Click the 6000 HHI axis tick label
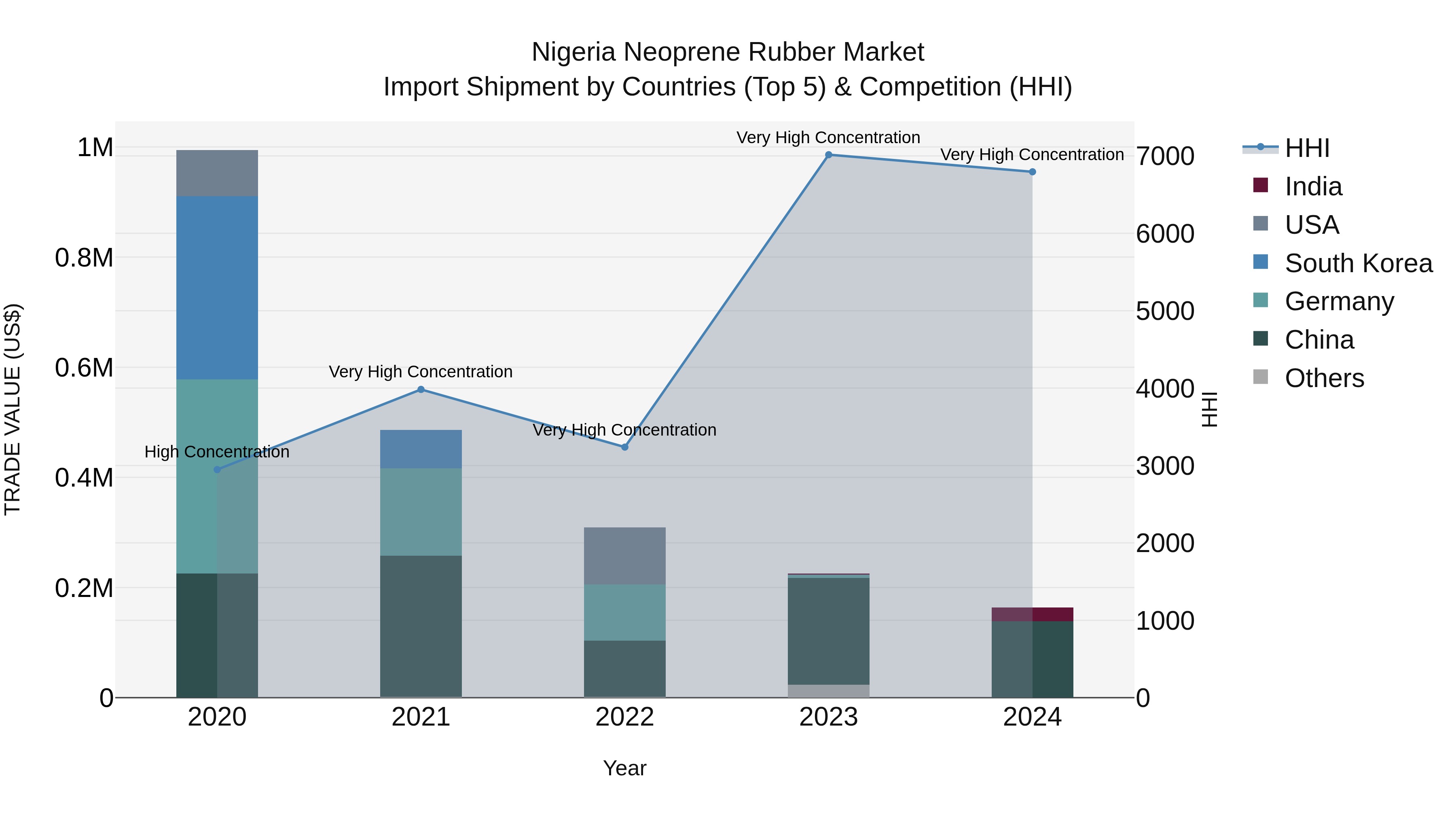The image size is (1456, 819). click(x=1166, y=234)
